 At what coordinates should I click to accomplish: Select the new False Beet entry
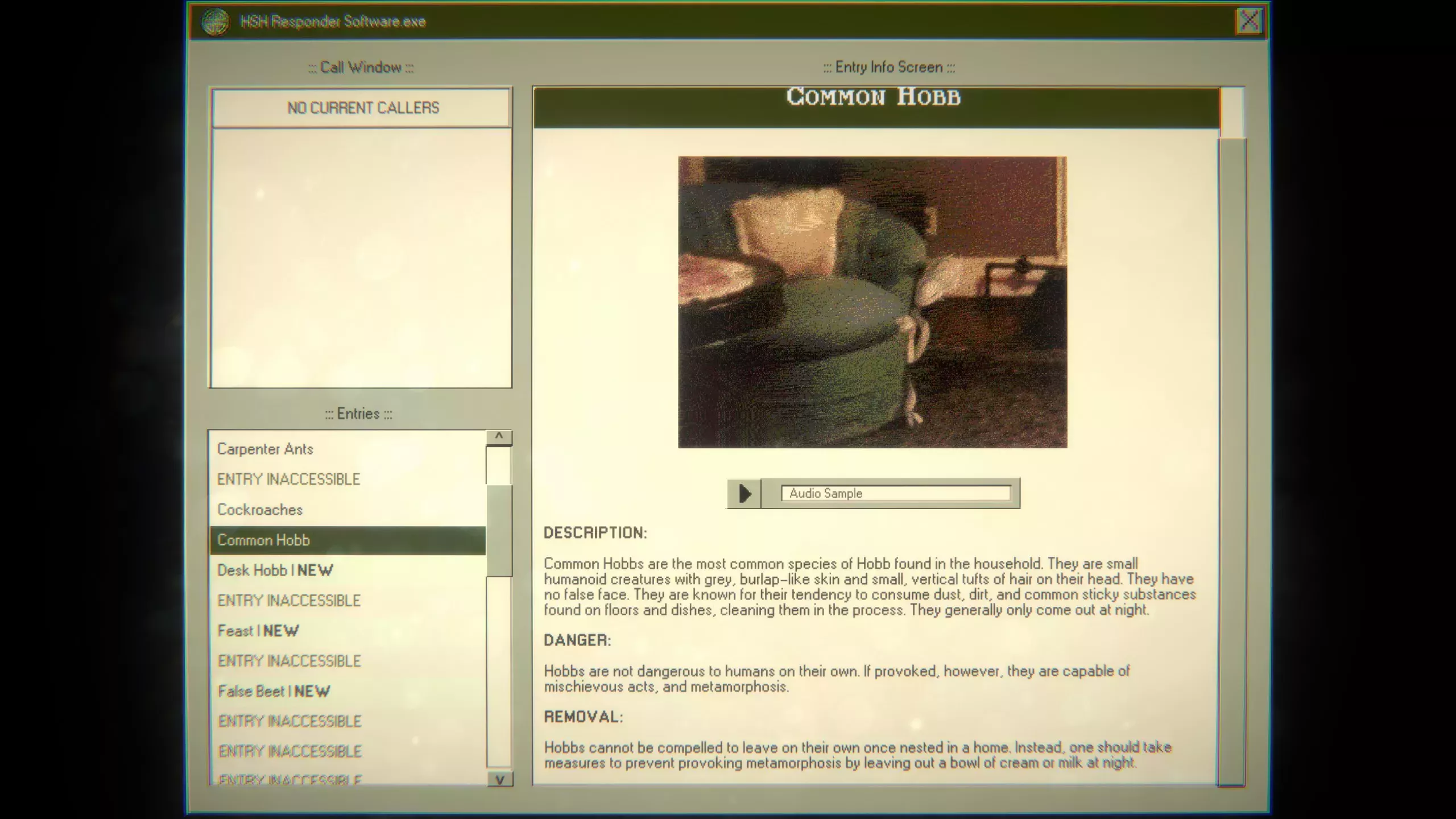coord(274,691)
